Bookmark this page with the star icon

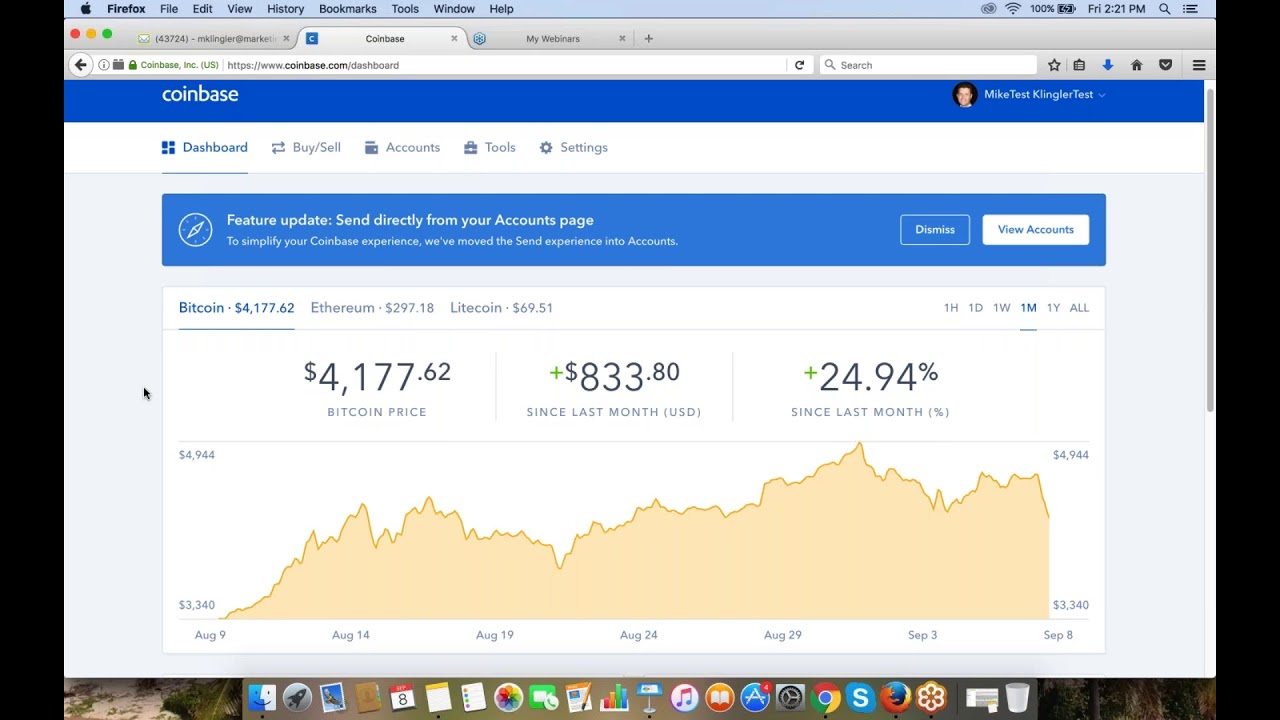pyautogui.click(x=1054, y=65)
